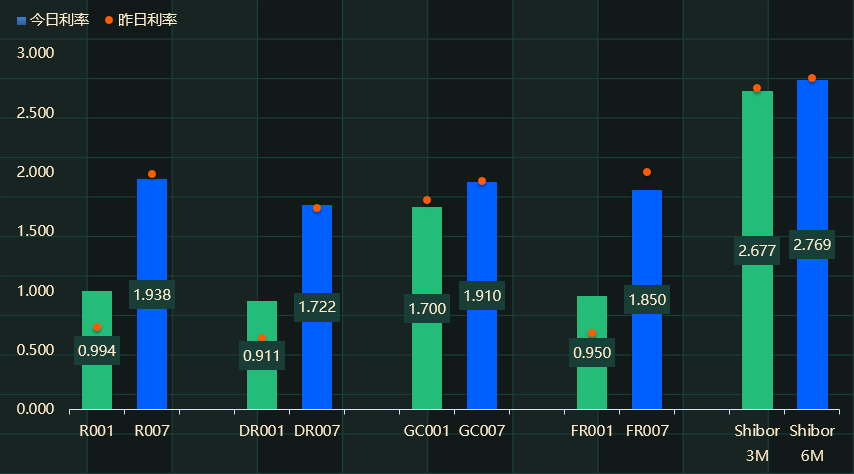Click the 0.911 value label

262,356
